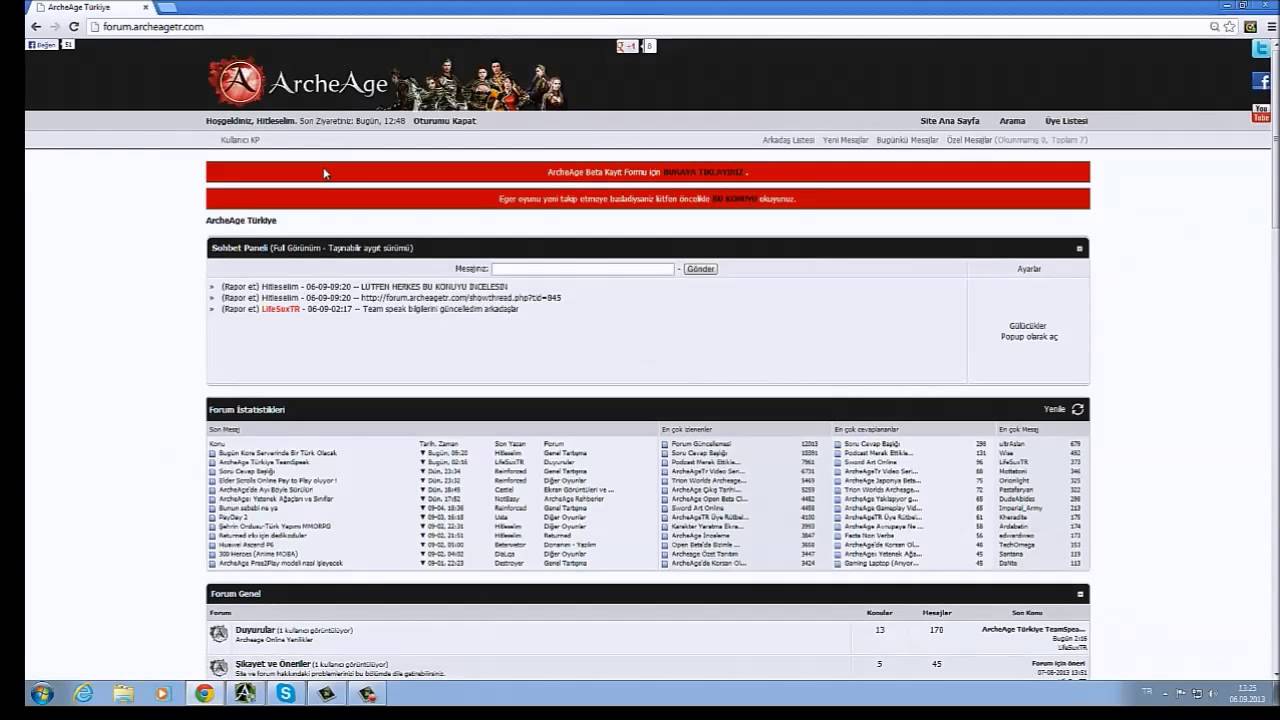Open the Özel Mesajlar link
Image resolution: width=1280 pixels, height=720 pixels.
click(969, 140)
